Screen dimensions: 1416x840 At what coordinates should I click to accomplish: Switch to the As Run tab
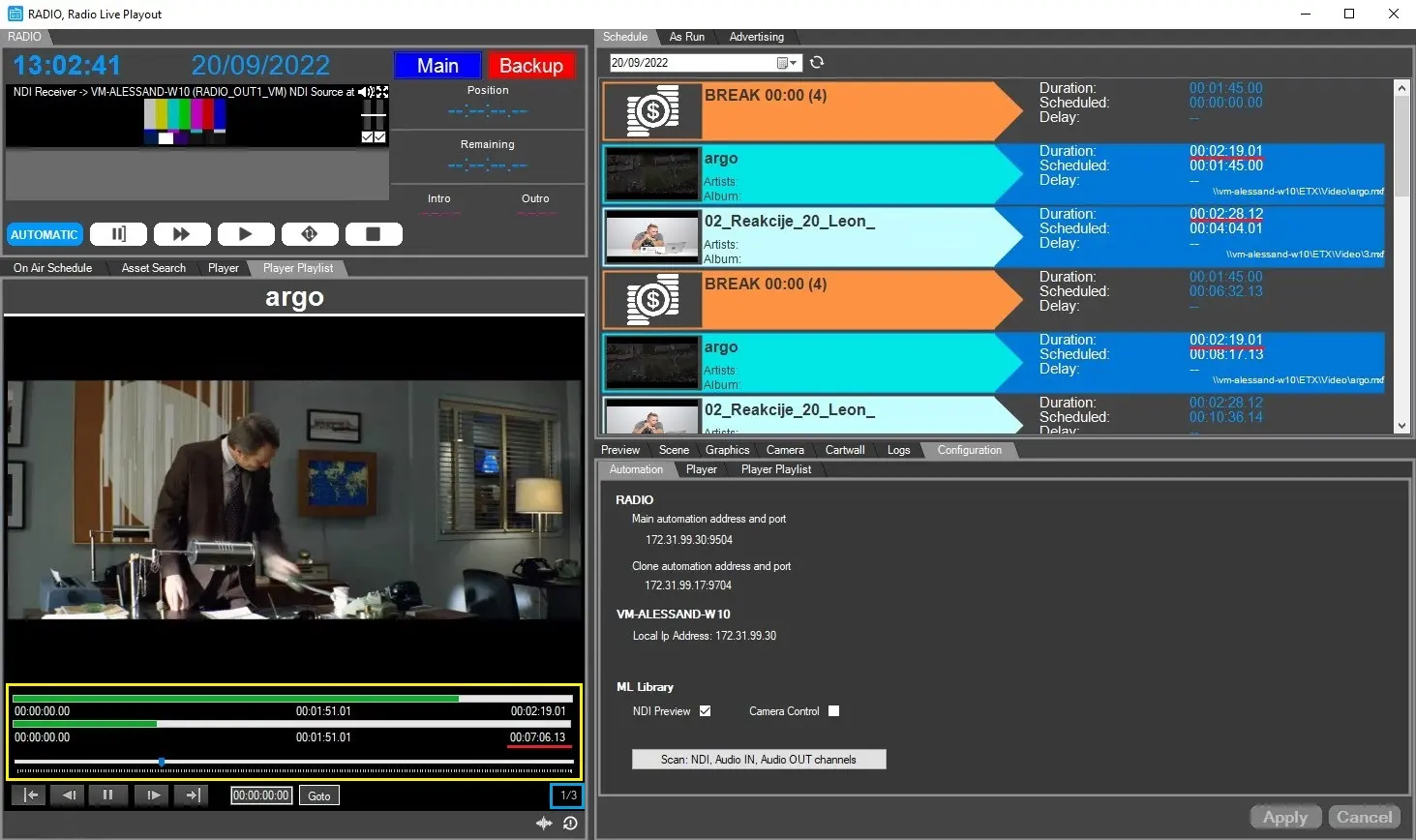(x=686, y=37)
